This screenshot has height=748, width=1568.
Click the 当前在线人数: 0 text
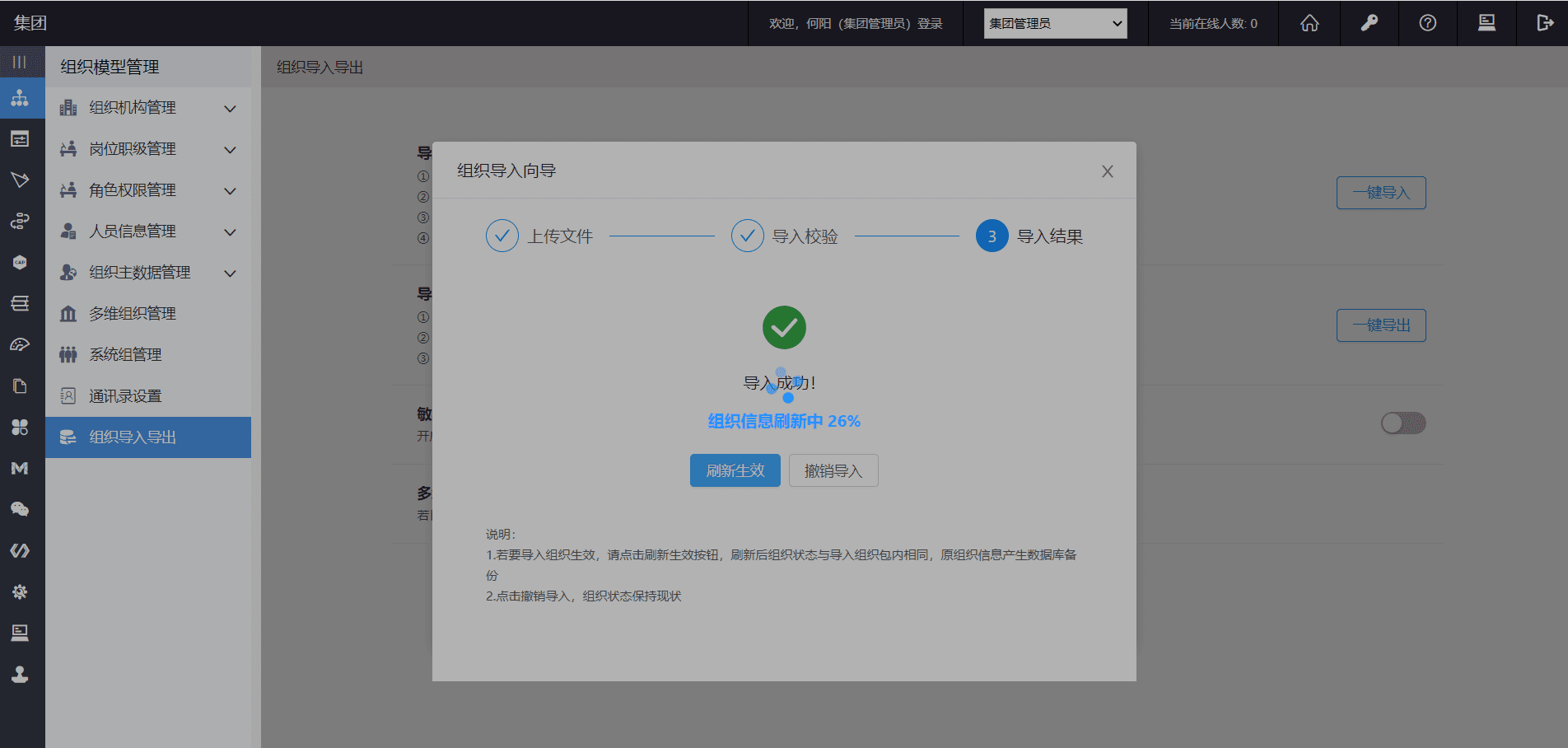tap(1213, 24)
